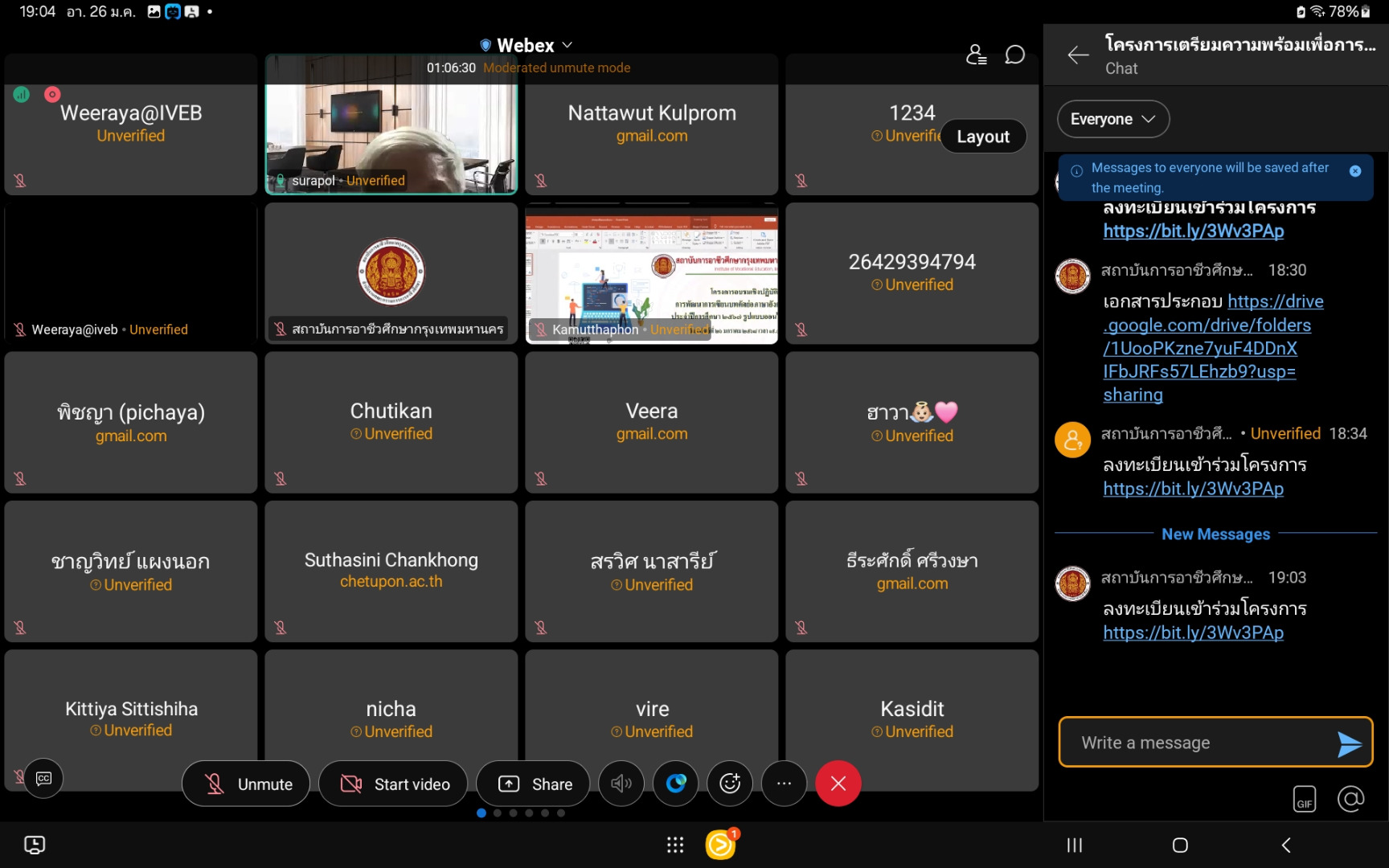Open the participants list icon

click(x=976, y=55)
